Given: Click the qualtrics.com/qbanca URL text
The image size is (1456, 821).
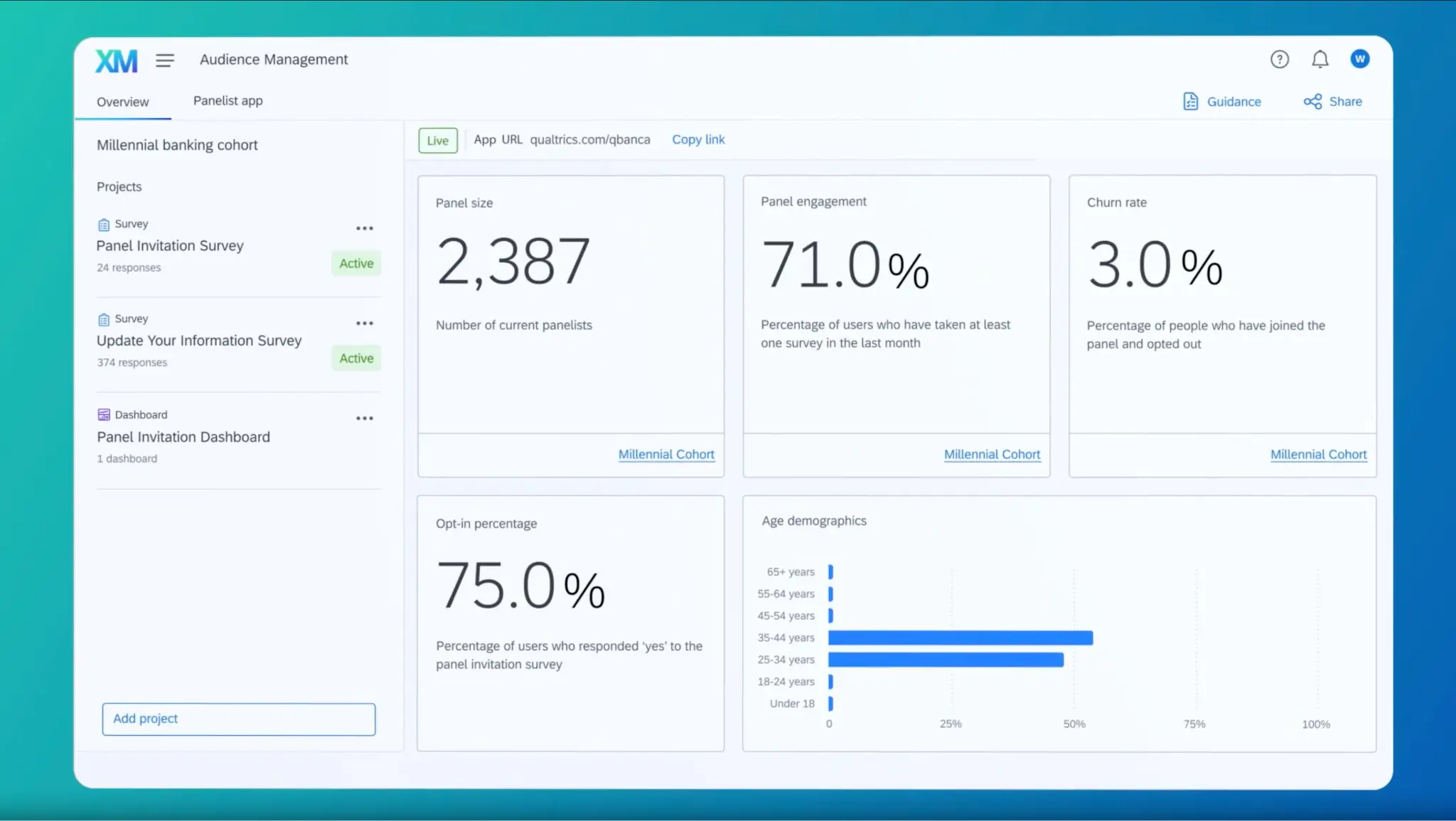Looking at the screenshot, I should 590,140.
